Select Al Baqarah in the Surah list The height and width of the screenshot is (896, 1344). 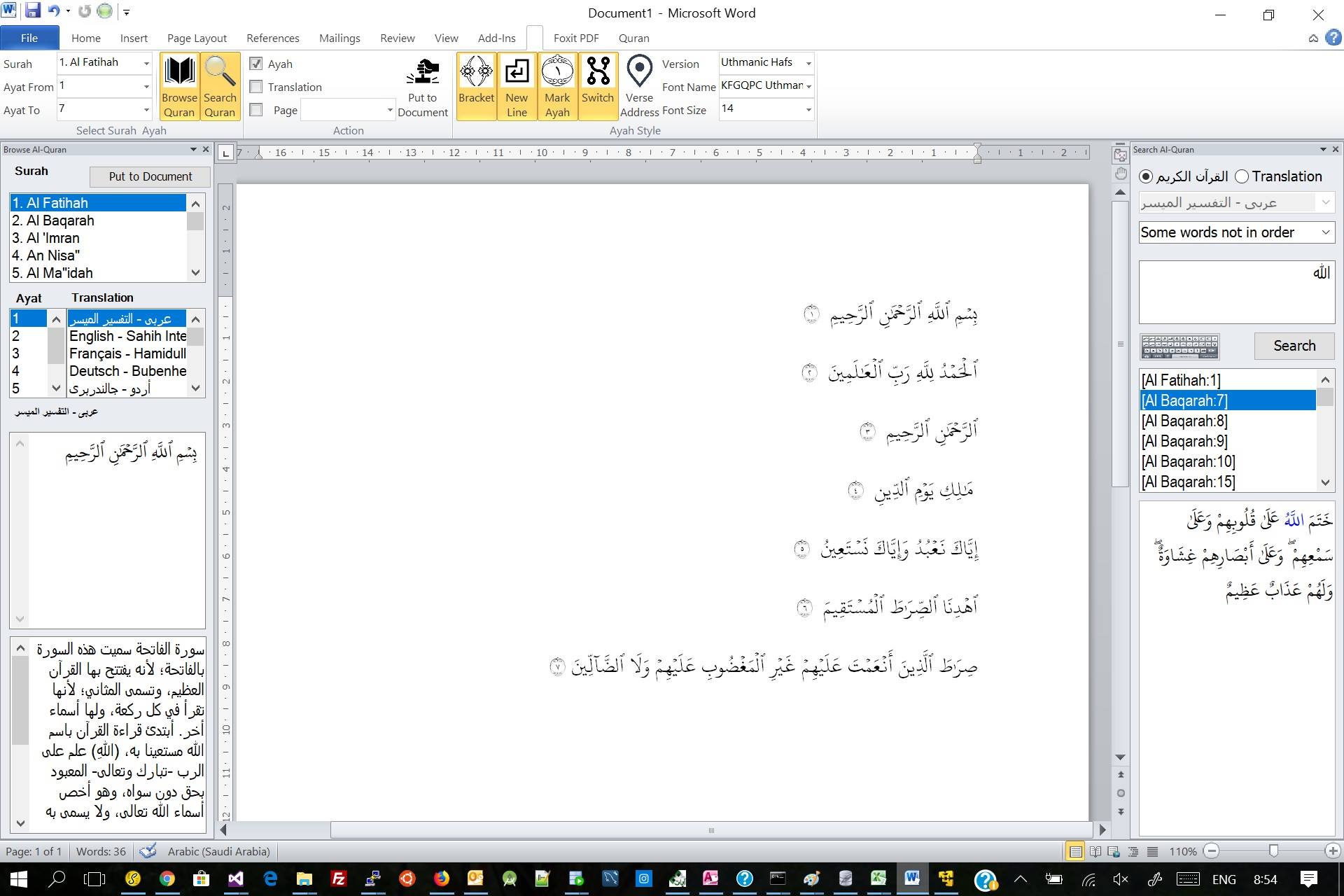coord(98,220)
